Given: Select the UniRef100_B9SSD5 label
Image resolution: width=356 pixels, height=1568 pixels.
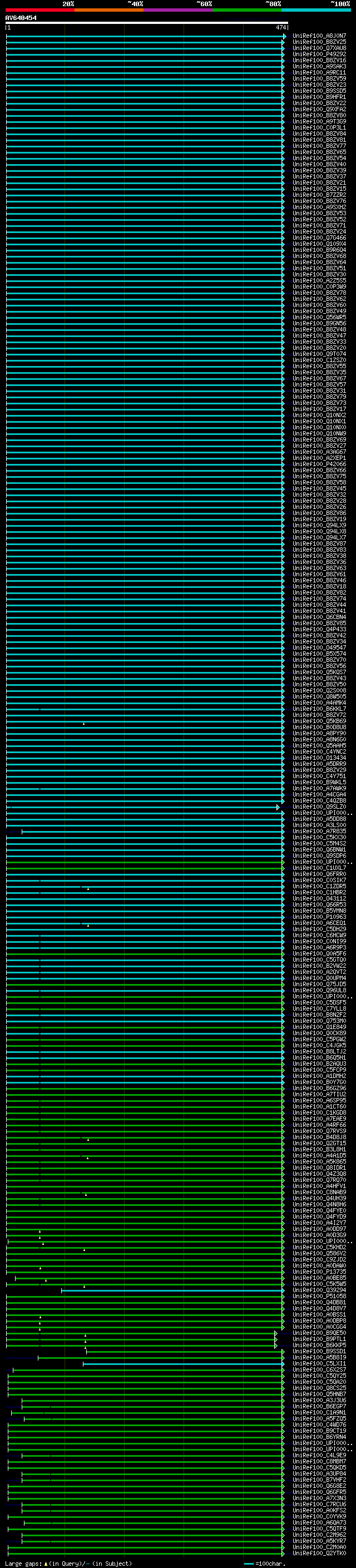Looking at the screenshot, I should pyautogui.click(x=319, y=91).
